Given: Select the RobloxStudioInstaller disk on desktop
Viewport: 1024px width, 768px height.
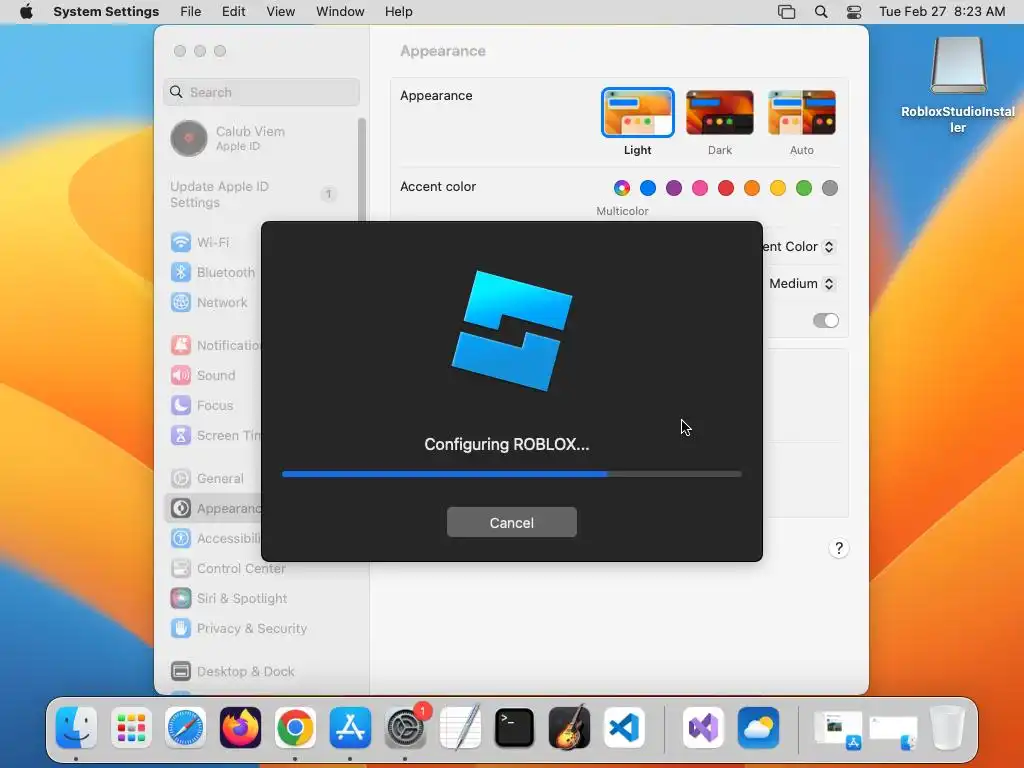Looking at the screenshot, I should 957,85.
